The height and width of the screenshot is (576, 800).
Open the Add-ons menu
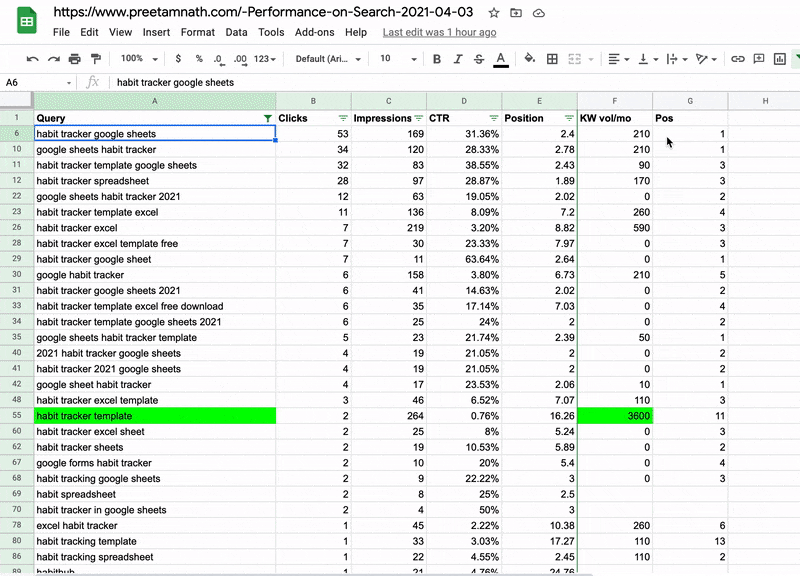click(x=315, y=32)
